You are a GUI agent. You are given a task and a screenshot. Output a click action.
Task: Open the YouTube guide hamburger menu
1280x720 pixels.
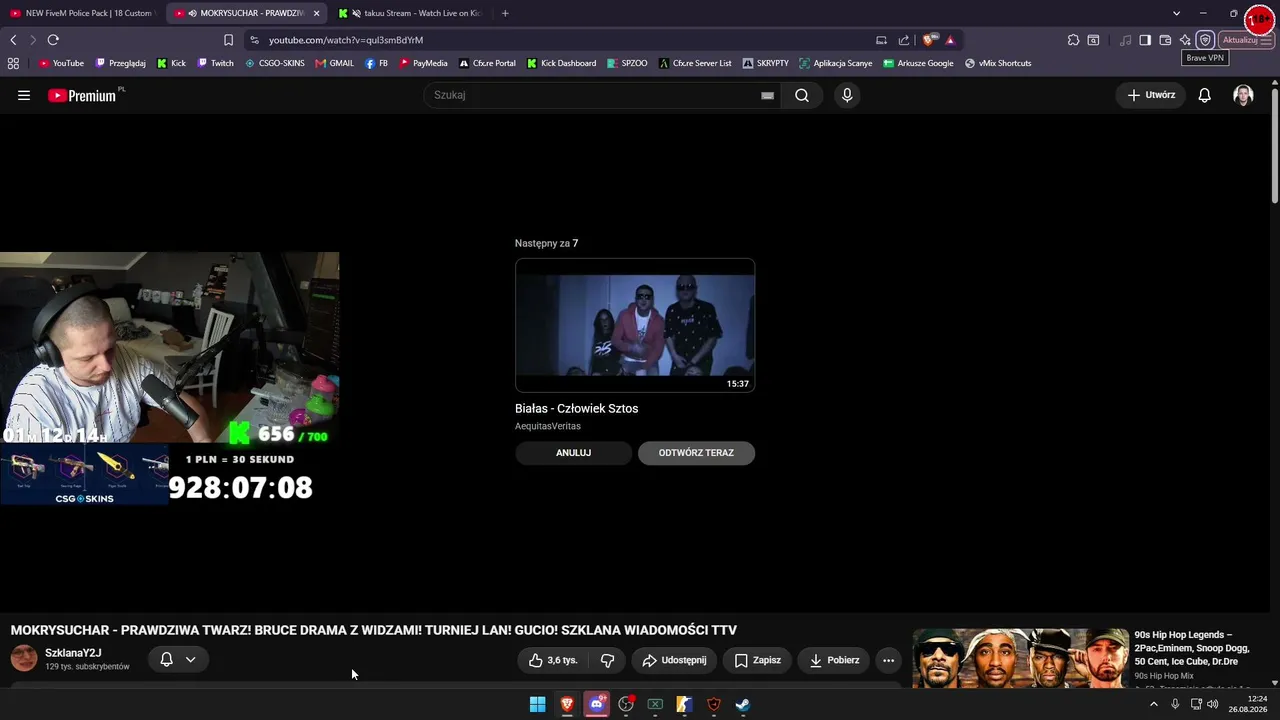pos(24,95)
